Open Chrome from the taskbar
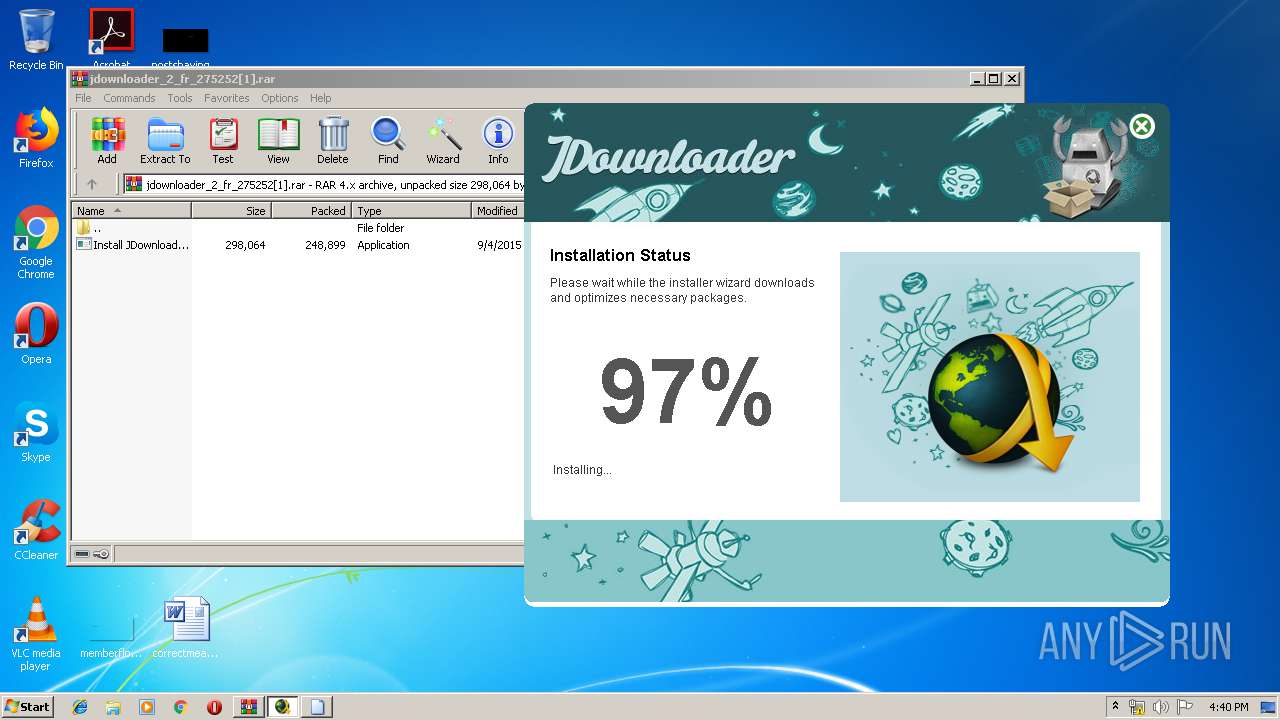1280x720 pixels. tap(181, 707)
